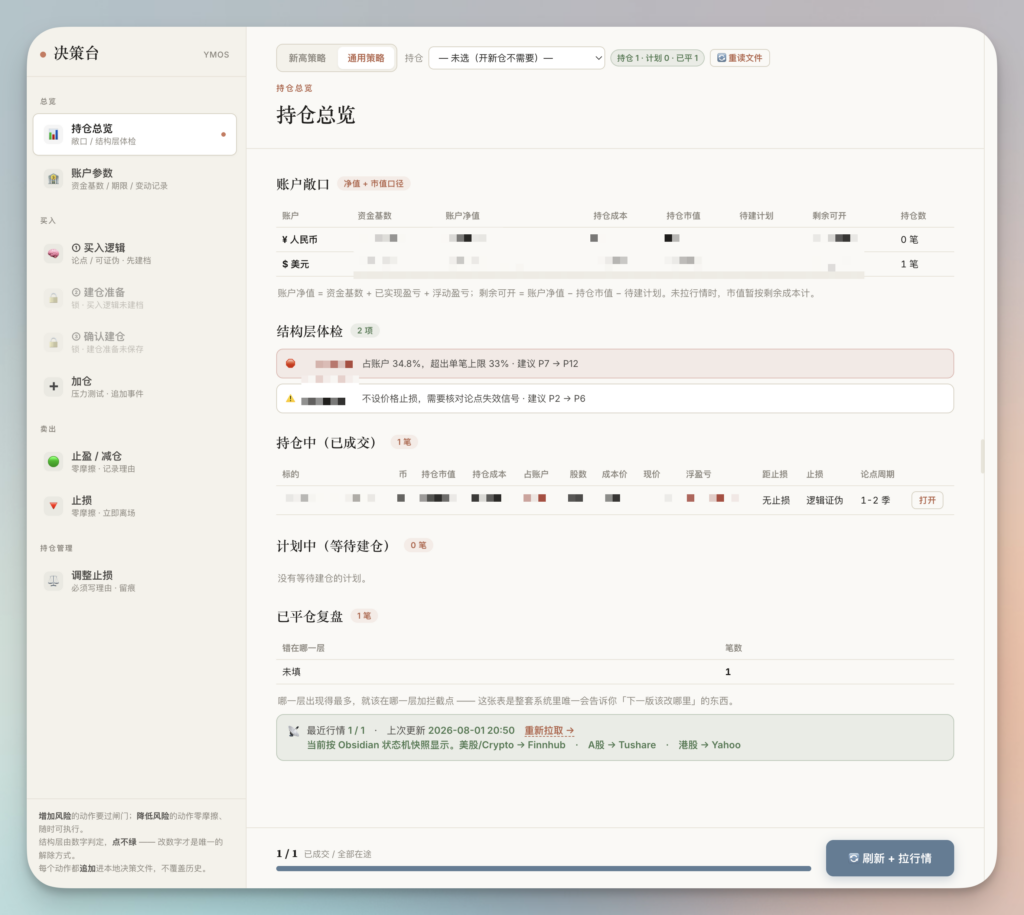The image size is (1024, 915).
Task: Open 买入逻辑 in the sidebar
Action: pyautogui.click(x=135, y=253)
